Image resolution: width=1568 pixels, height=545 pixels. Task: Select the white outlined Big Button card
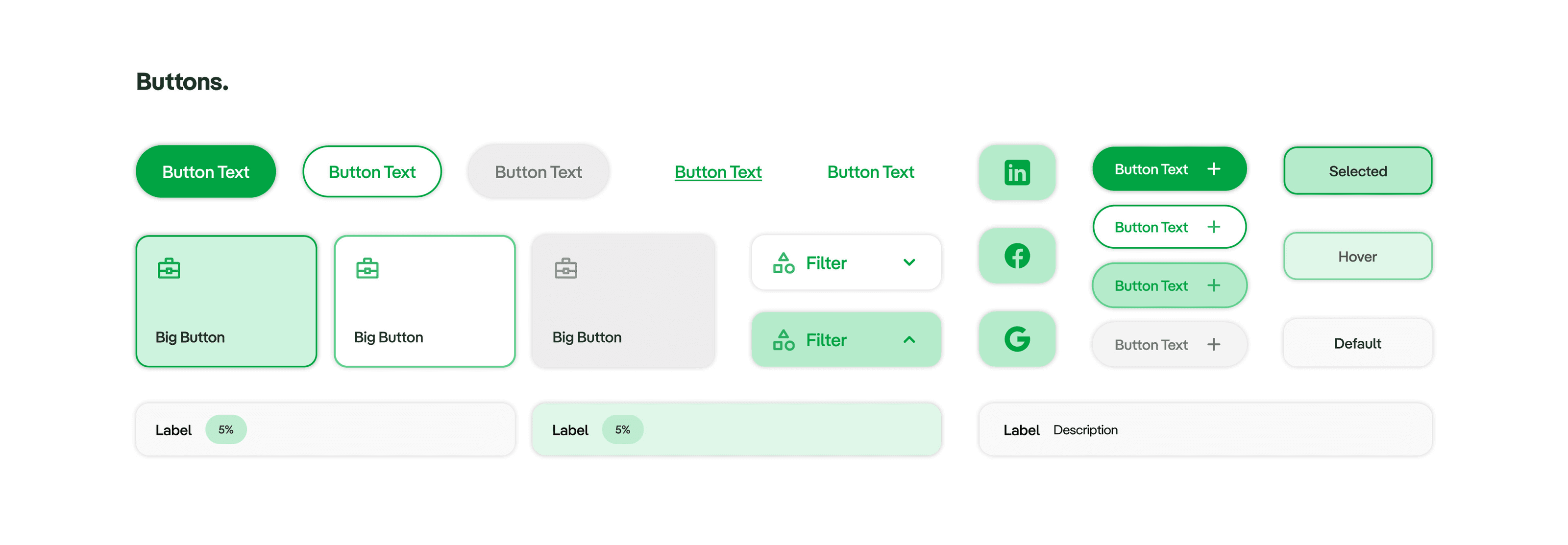(424, 301)
